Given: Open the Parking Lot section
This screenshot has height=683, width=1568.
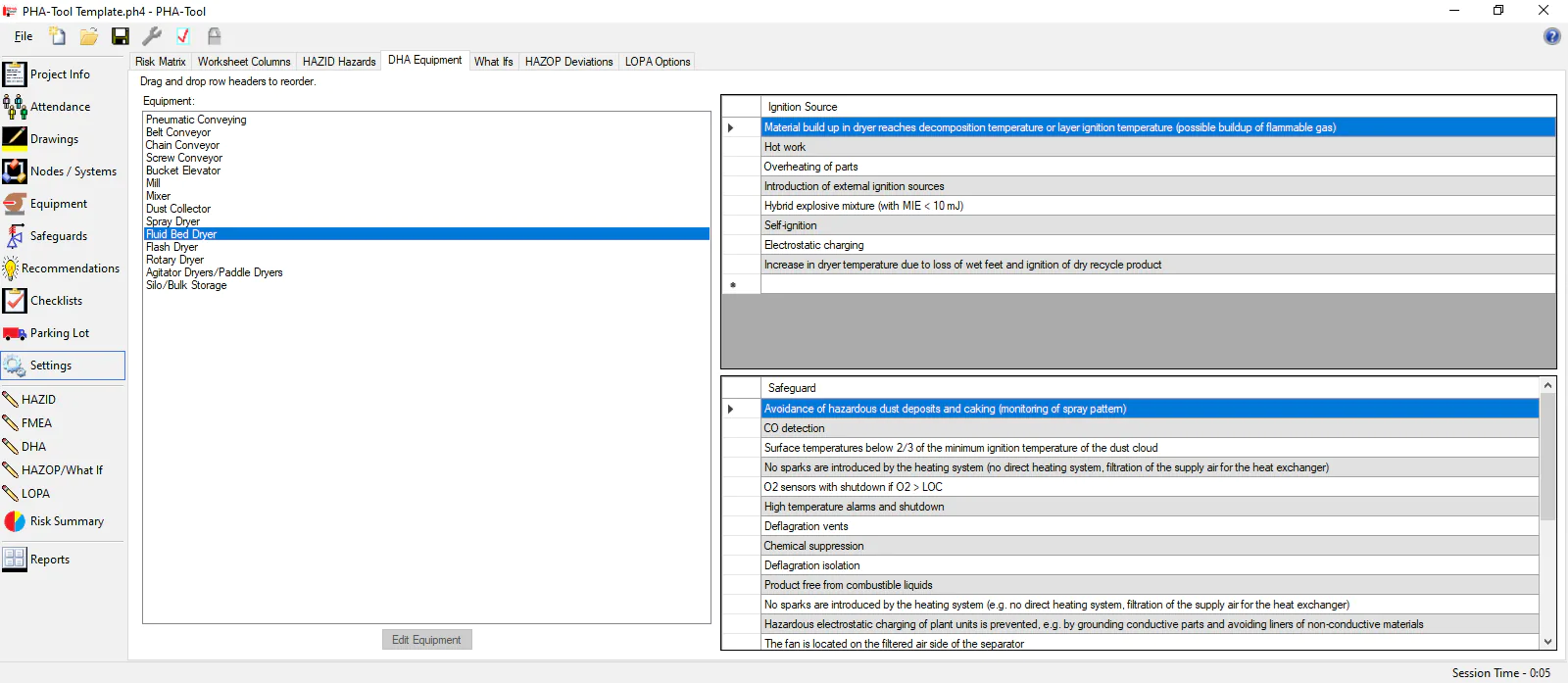Looking at the screenshot, I should coord(63,333).
